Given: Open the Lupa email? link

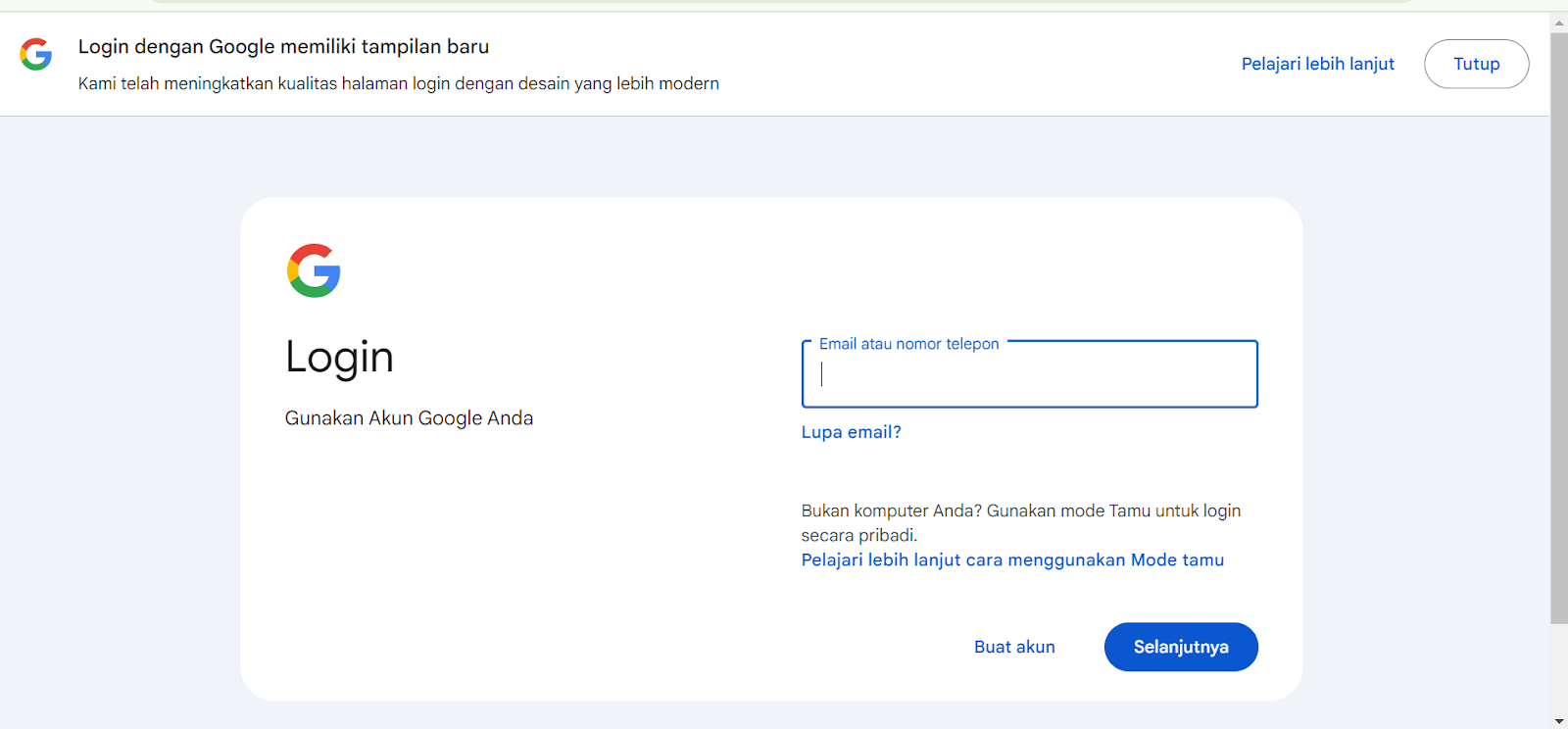Looking at the screenshot, I should coord(851,432).
